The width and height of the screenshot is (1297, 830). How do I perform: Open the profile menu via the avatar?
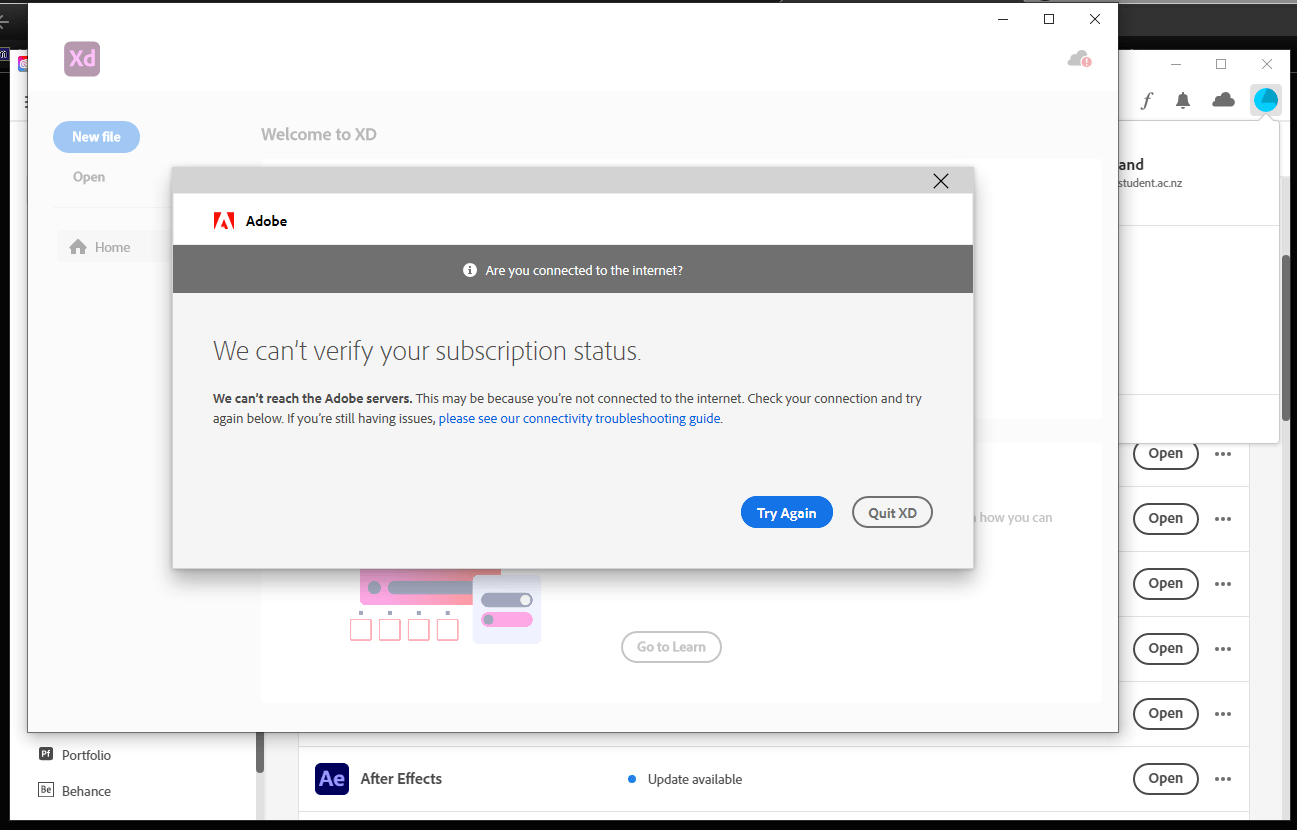pos(1265,99)
